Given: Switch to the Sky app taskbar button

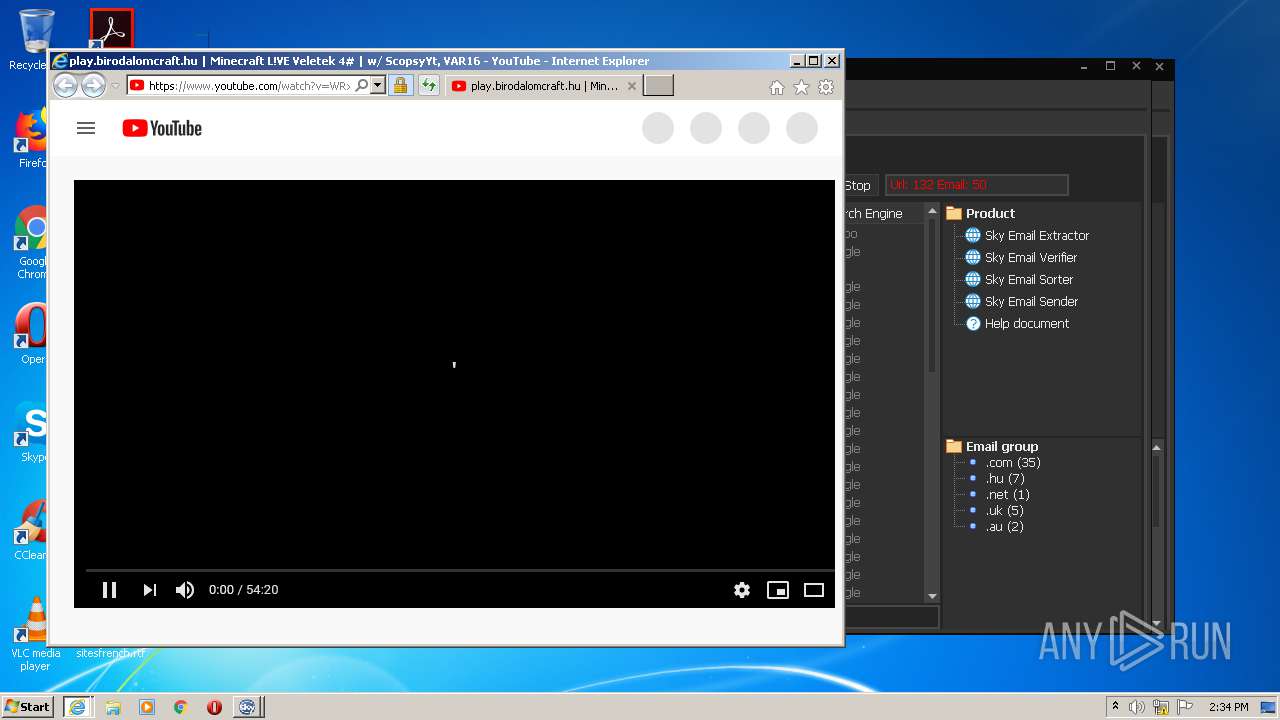Looking at the screenshot, I should point(247,707).
